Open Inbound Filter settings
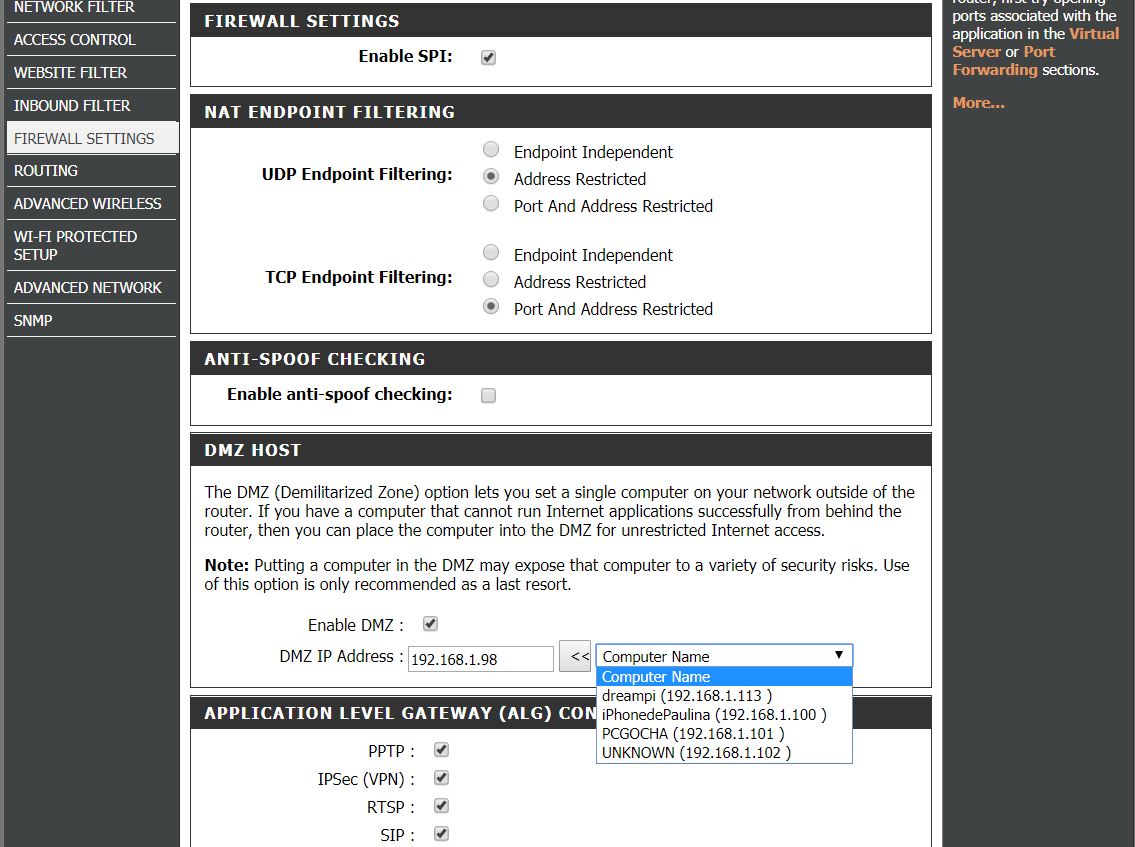This screenshot has width=1135, height=847. coord(72,106)
